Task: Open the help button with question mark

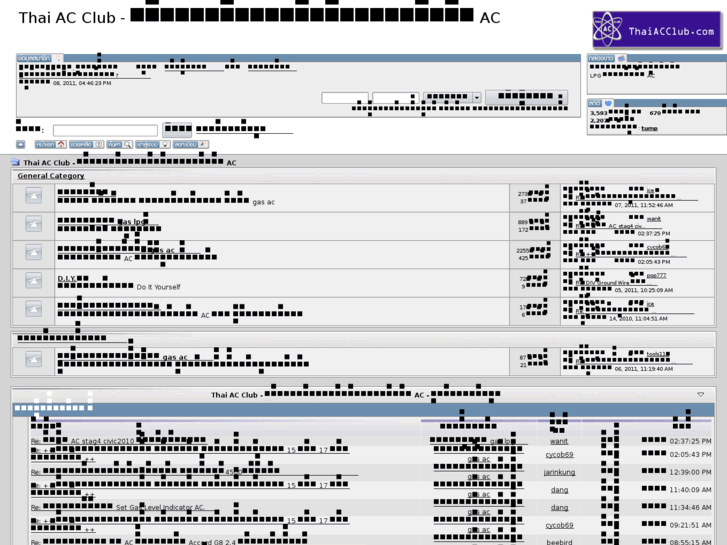Action: pyautogui.click(x=87, y=145)
